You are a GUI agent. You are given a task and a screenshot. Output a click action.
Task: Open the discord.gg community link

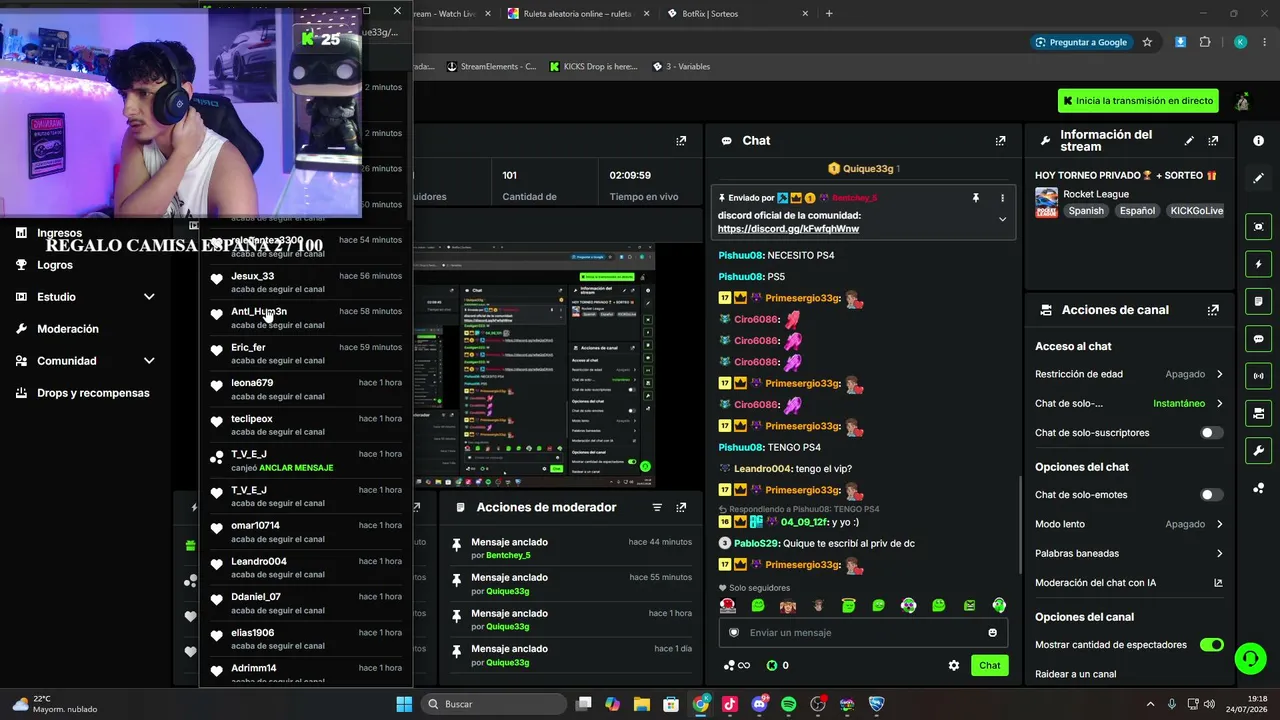coord(788,229)
